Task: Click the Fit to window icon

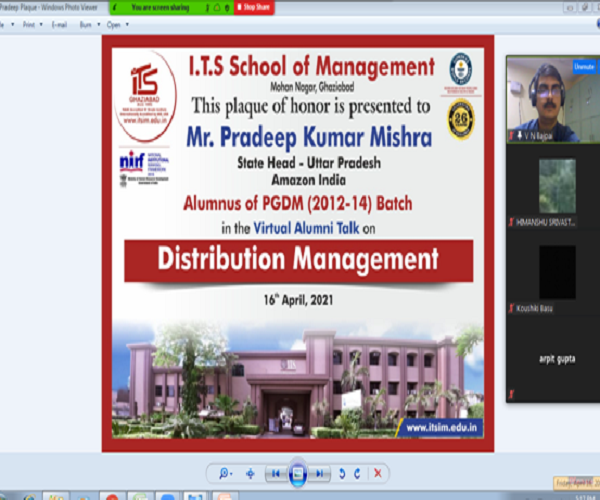Action: point(250,474)
